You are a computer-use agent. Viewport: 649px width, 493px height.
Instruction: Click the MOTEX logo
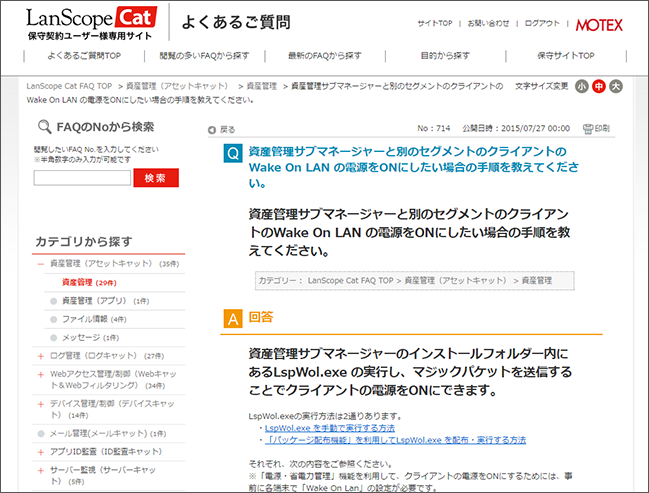click(599, 25)
